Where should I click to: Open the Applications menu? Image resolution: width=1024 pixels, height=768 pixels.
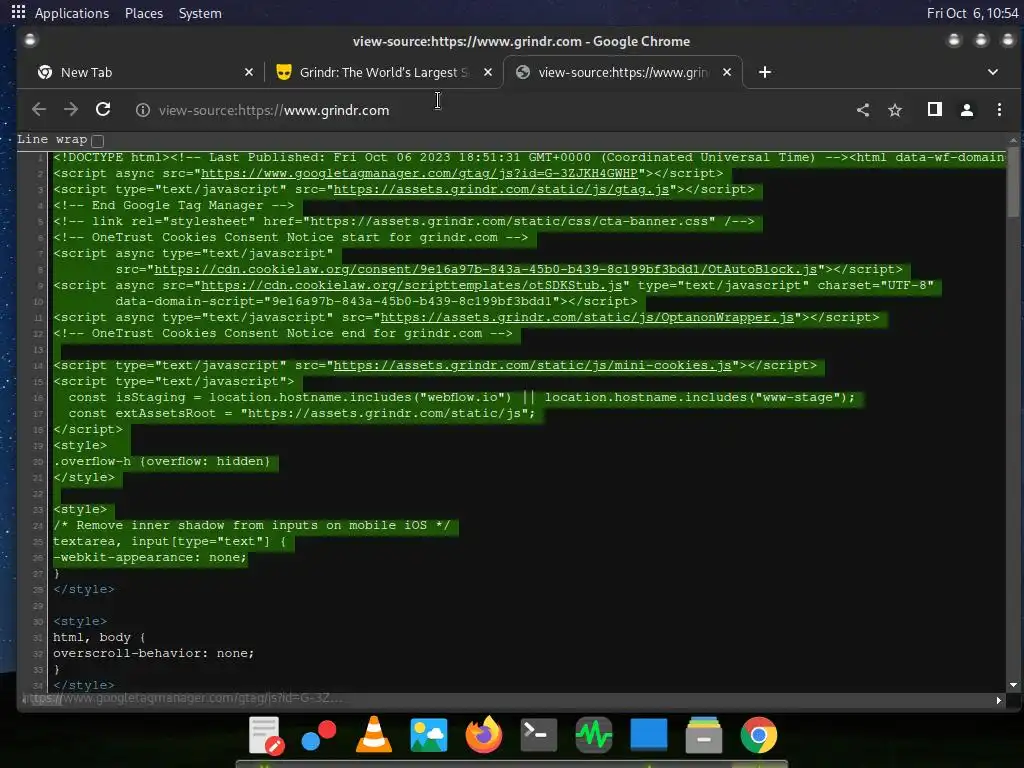[72, 13]
